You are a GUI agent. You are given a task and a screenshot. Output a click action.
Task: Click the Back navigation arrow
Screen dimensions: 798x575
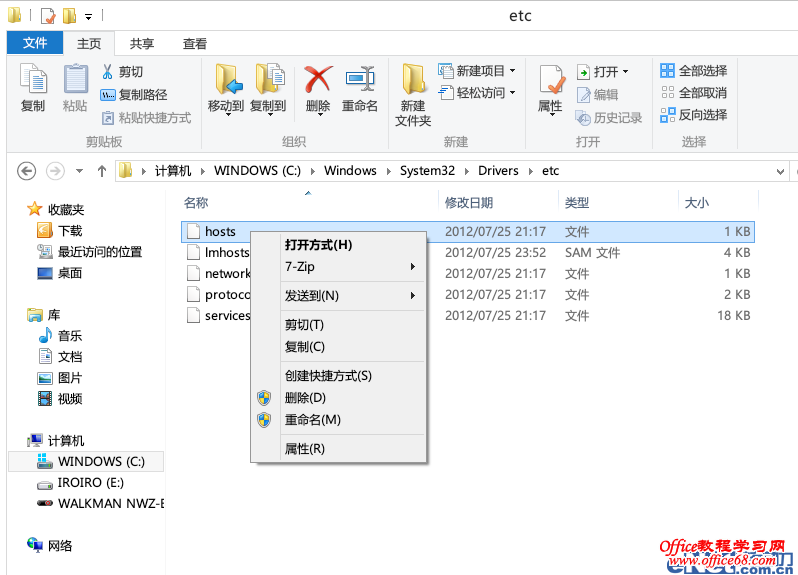[x=26, y=171]
